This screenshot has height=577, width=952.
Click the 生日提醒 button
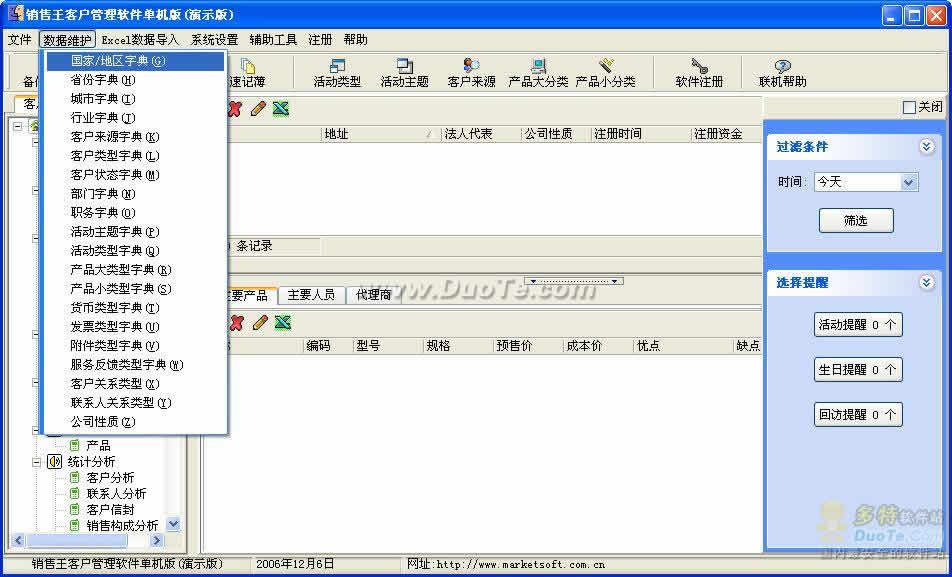tap(858, 370)
